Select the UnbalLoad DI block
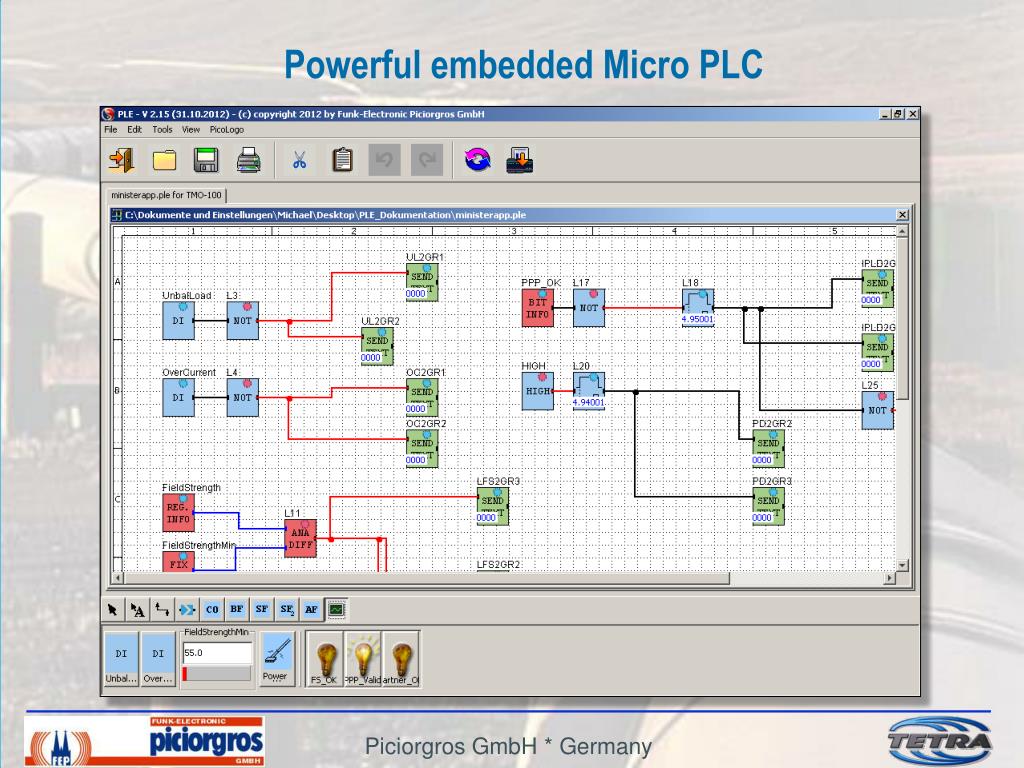 pos(178,320)
